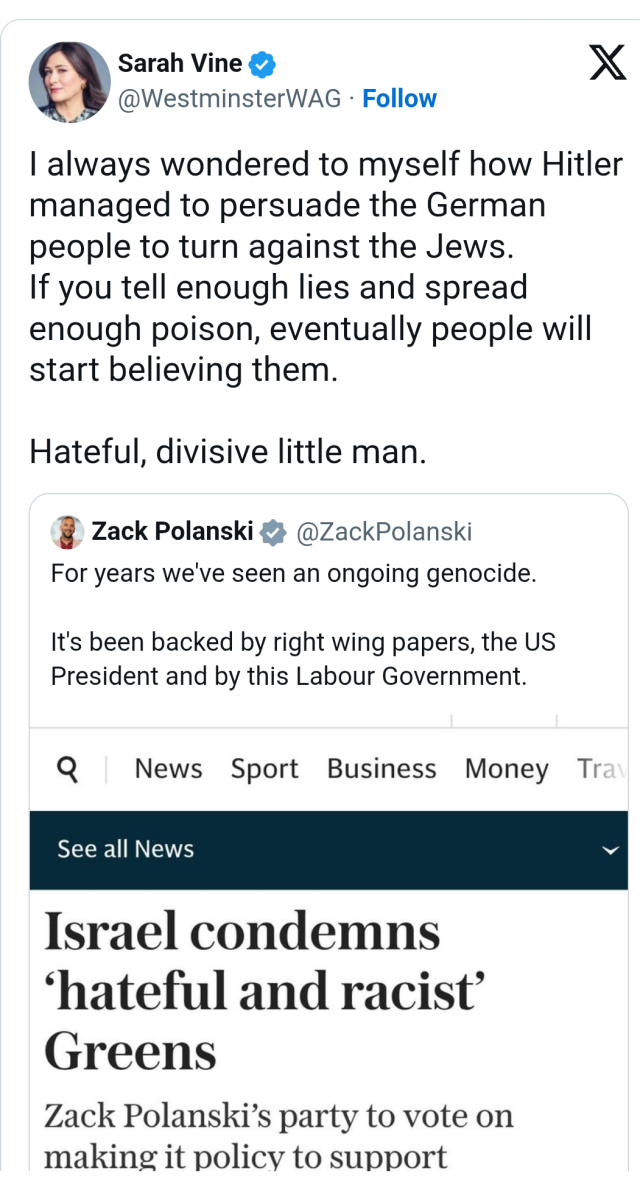The image size is (640, 1187).
Task: Follow Sarah Vine's account
Action: tap(399, 98)
